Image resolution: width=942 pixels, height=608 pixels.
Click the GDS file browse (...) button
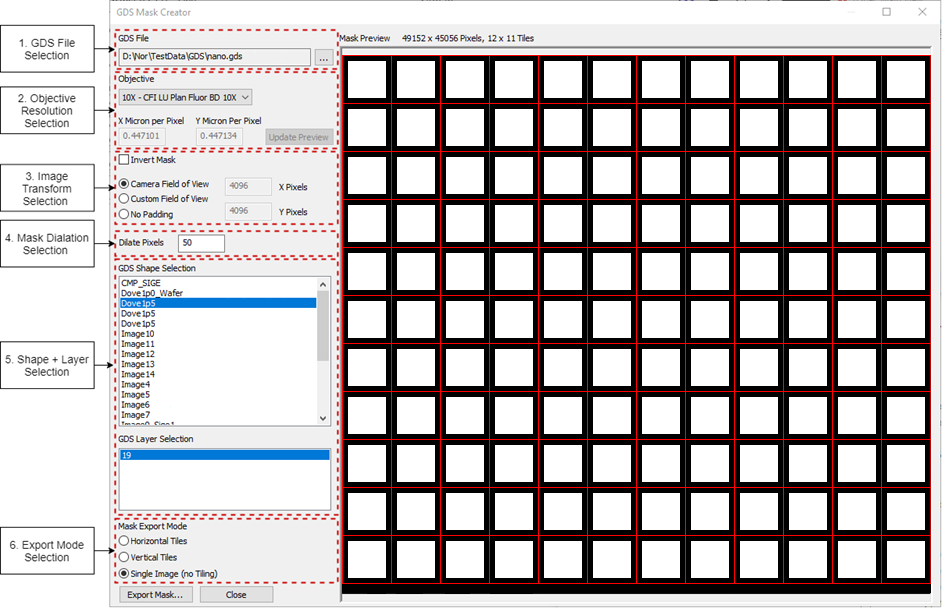(x=323, y=59)
